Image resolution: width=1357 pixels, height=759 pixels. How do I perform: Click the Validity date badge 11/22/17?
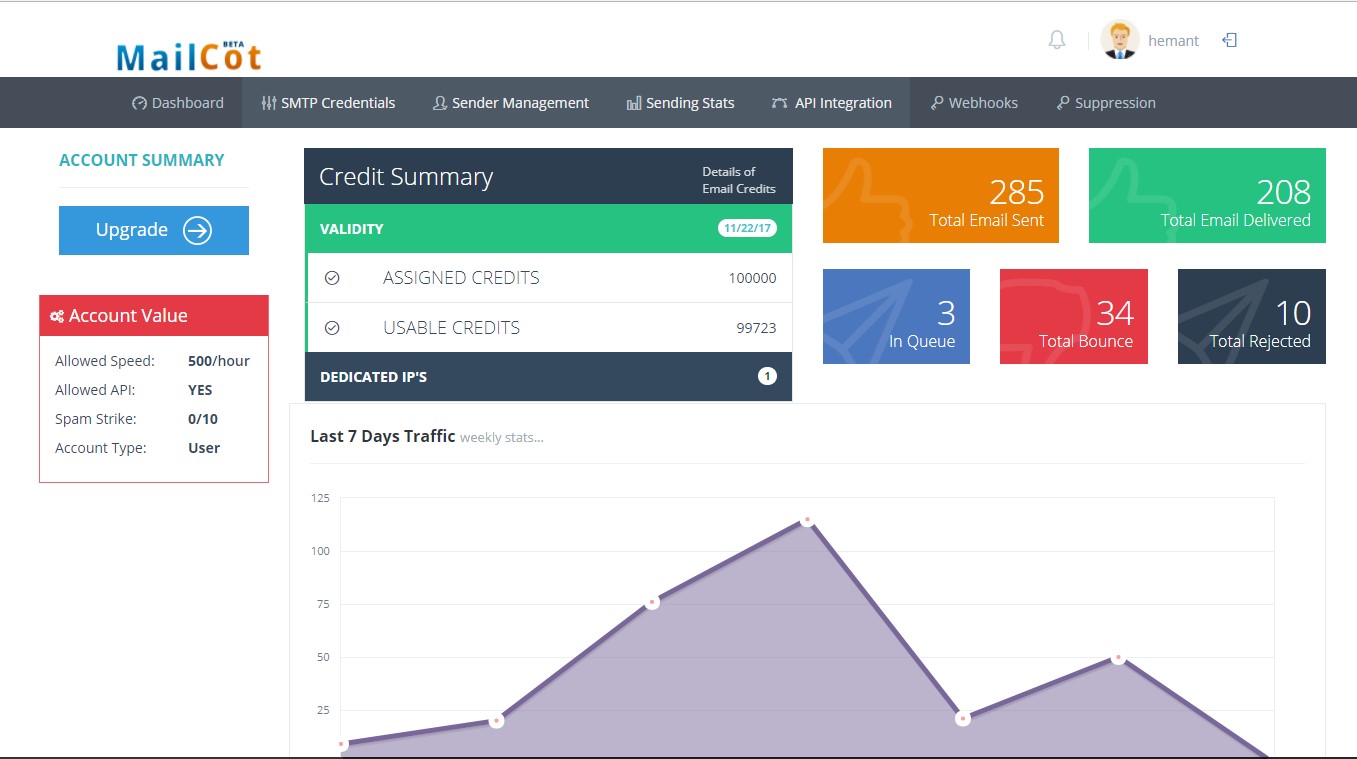click(747, 229)
